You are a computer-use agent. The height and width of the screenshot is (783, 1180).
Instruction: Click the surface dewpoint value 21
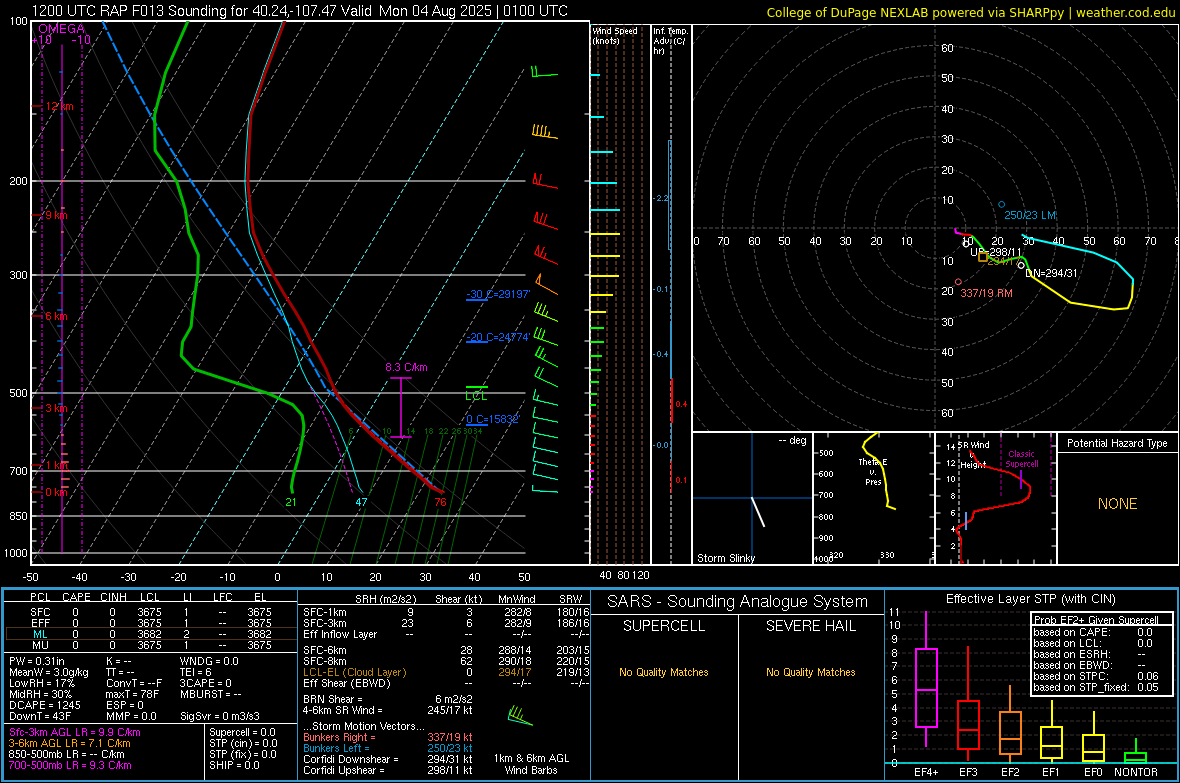click(x=290, y=502)
